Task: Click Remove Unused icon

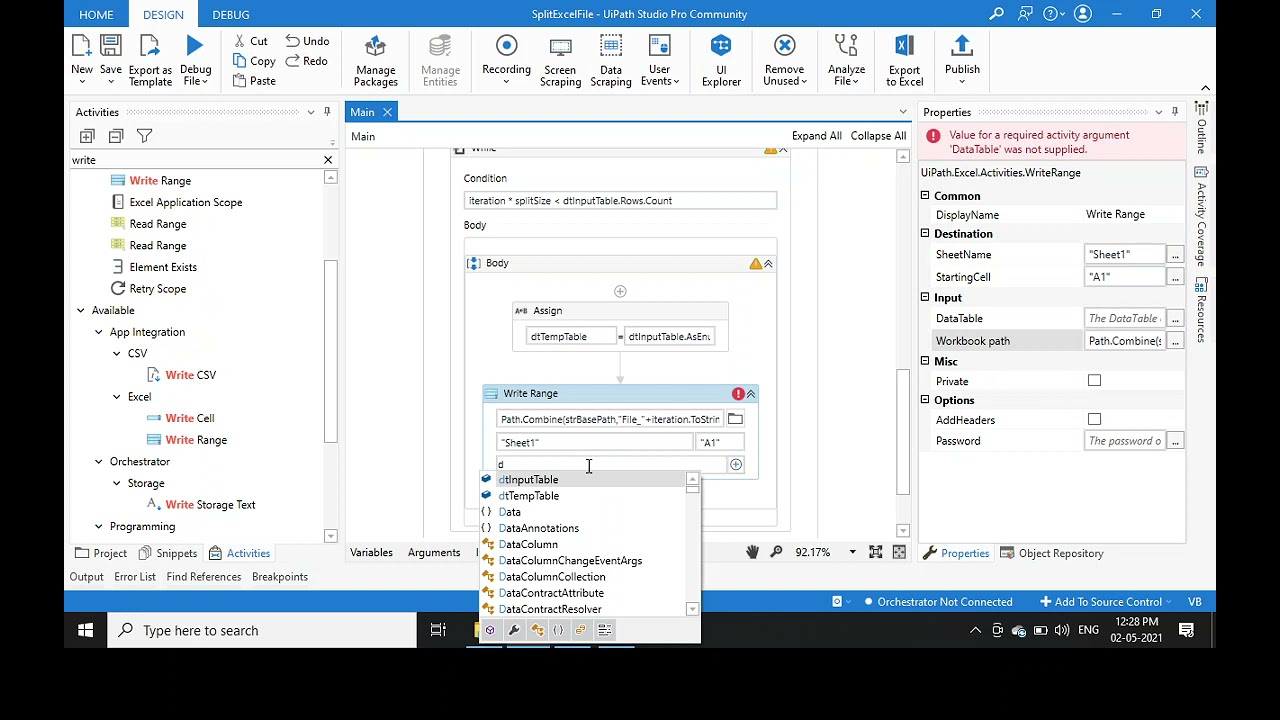Action: click(784, 60)
